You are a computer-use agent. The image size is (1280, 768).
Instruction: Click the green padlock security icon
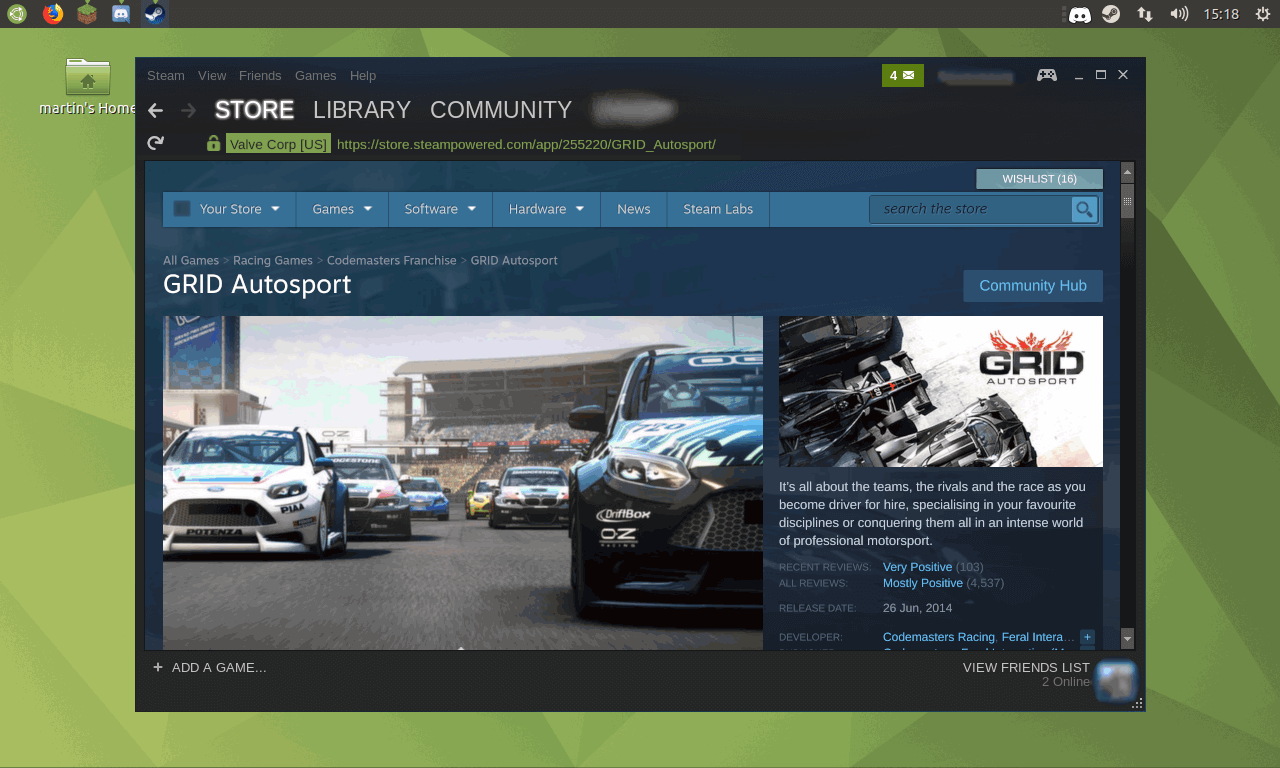[213, 143]
